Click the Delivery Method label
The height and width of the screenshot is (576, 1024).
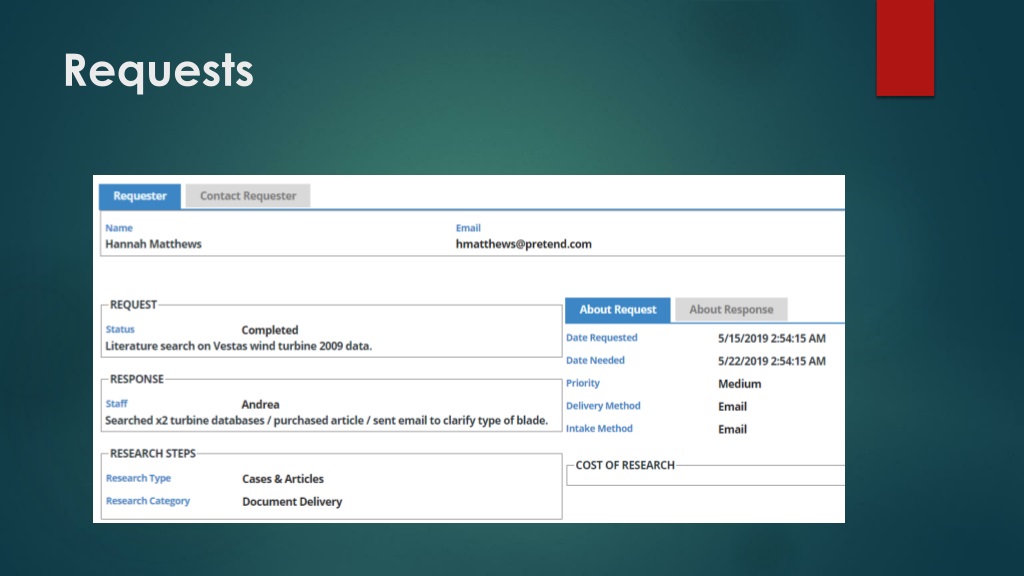tap(603, 406)
